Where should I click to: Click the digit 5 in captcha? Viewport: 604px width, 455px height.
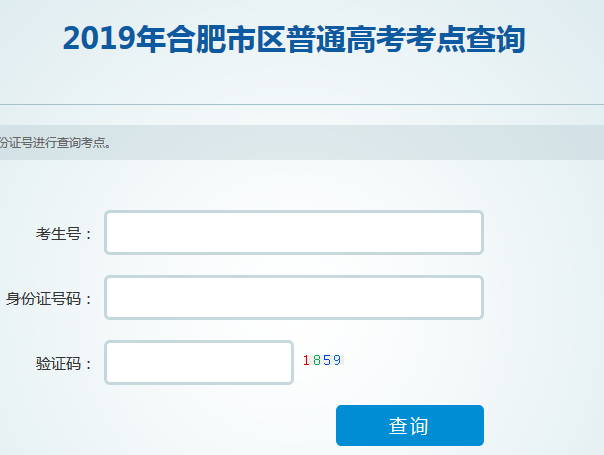(x=327, y=360)
